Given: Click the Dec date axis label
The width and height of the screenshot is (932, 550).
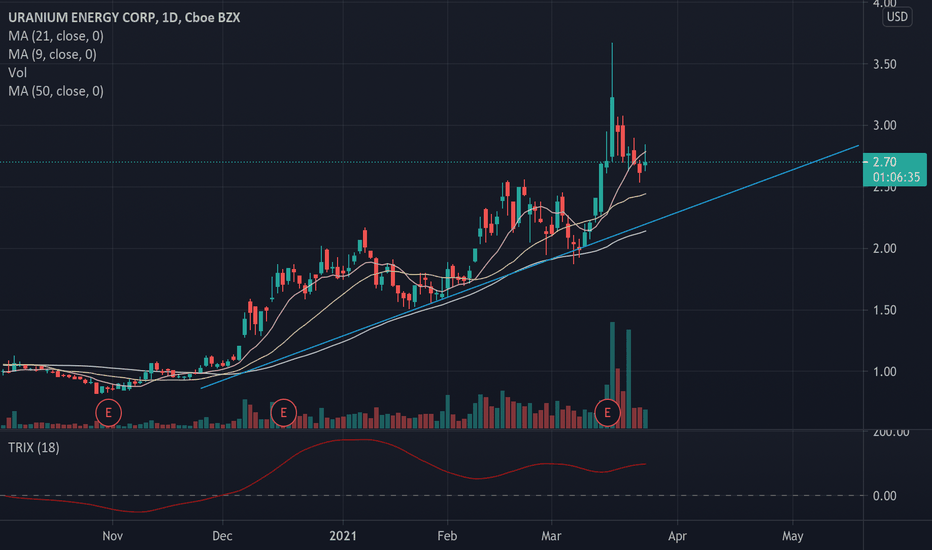Looking at the screenshot, I should pyautogui.click(x=222, y=536).
